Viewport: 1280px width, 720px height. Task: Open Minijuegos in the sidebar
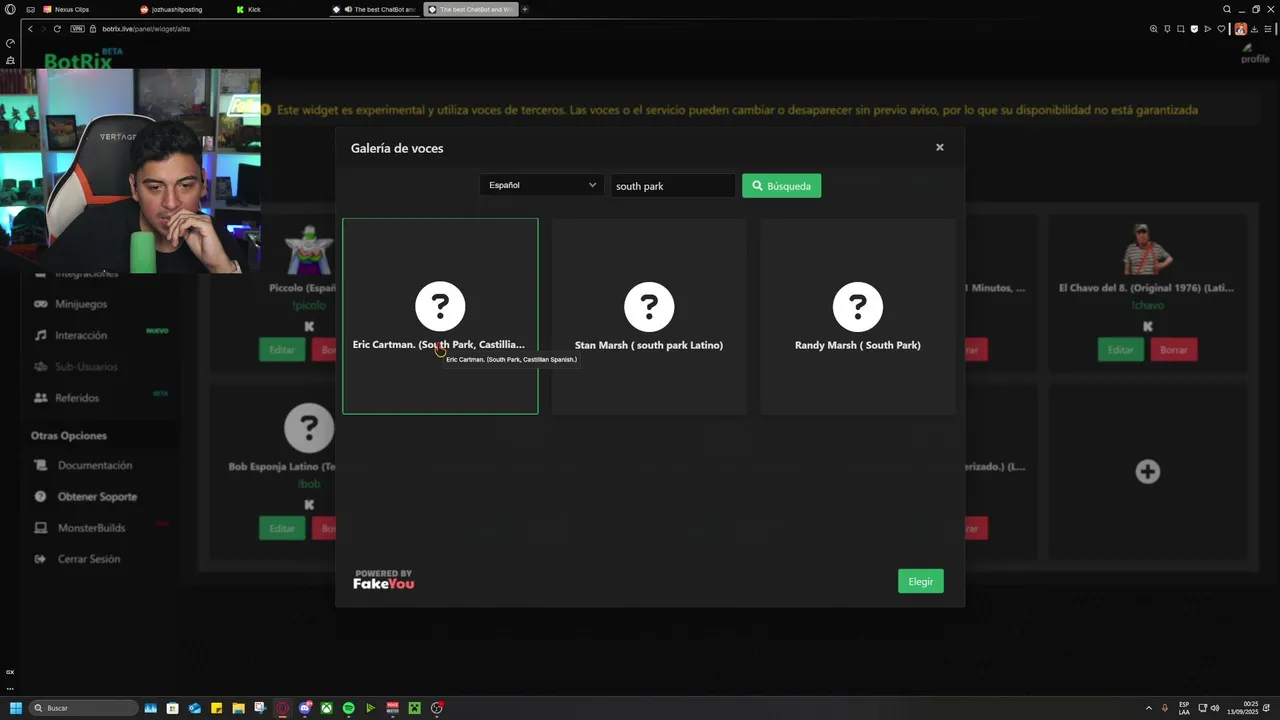(x=81, y=304)
